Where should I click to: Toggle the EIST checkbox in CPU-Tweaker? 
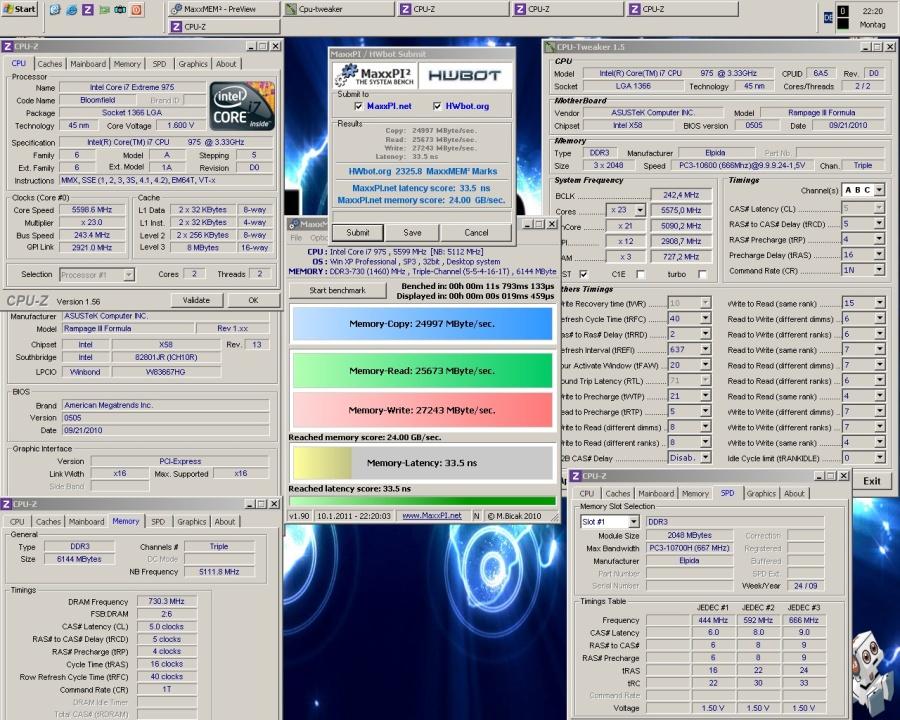[x=583, y=274]
